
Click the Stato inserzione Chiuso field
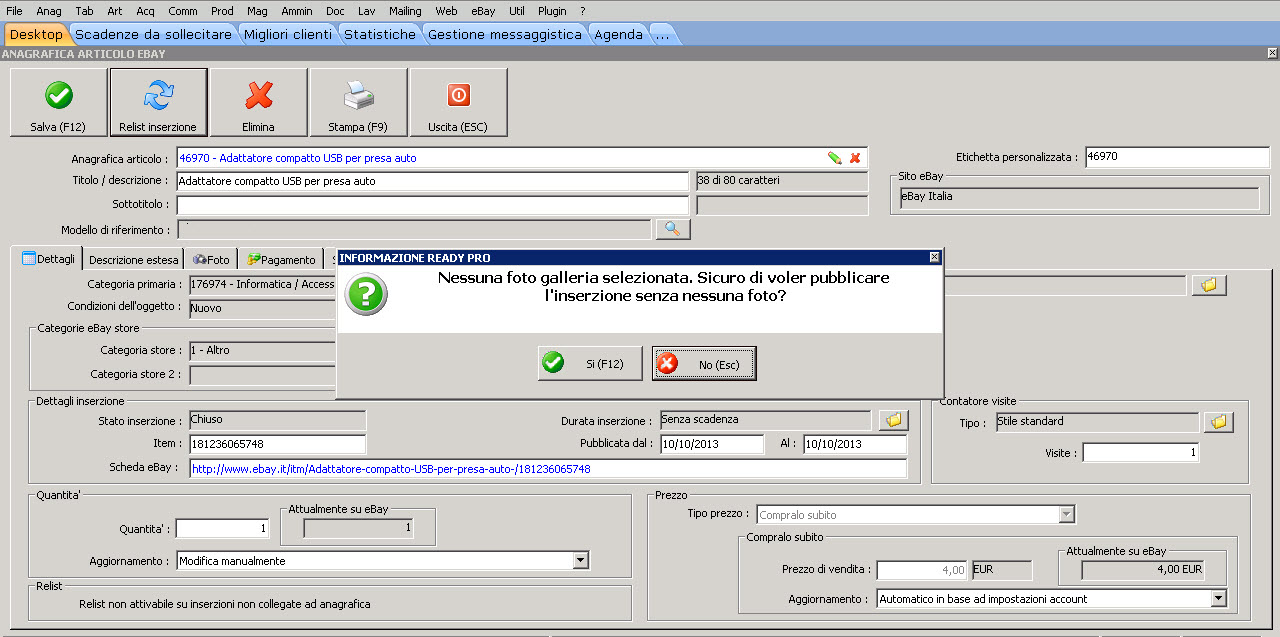(277, 420)
